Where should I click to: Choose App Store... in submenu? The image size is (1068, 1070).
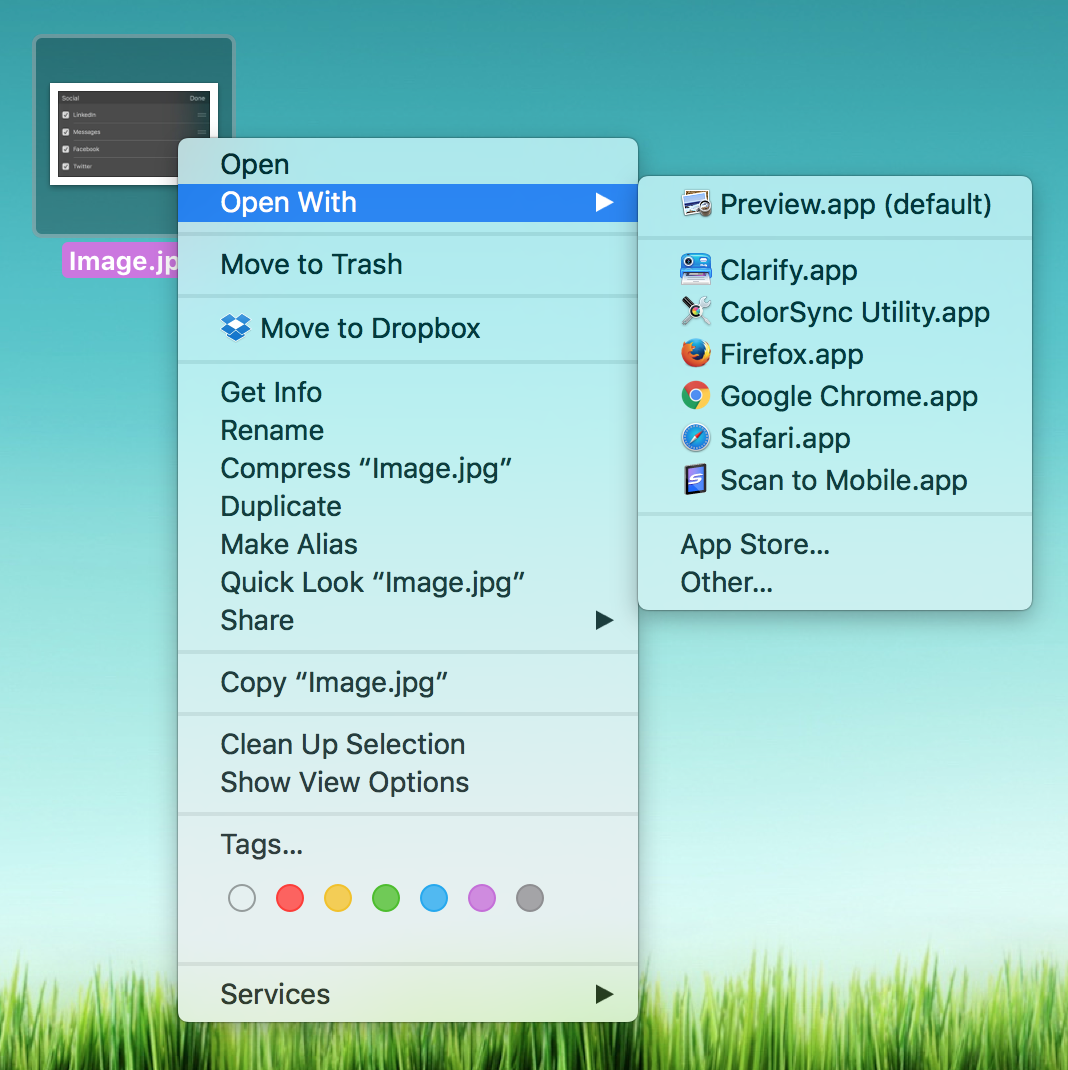click(835, 545)
